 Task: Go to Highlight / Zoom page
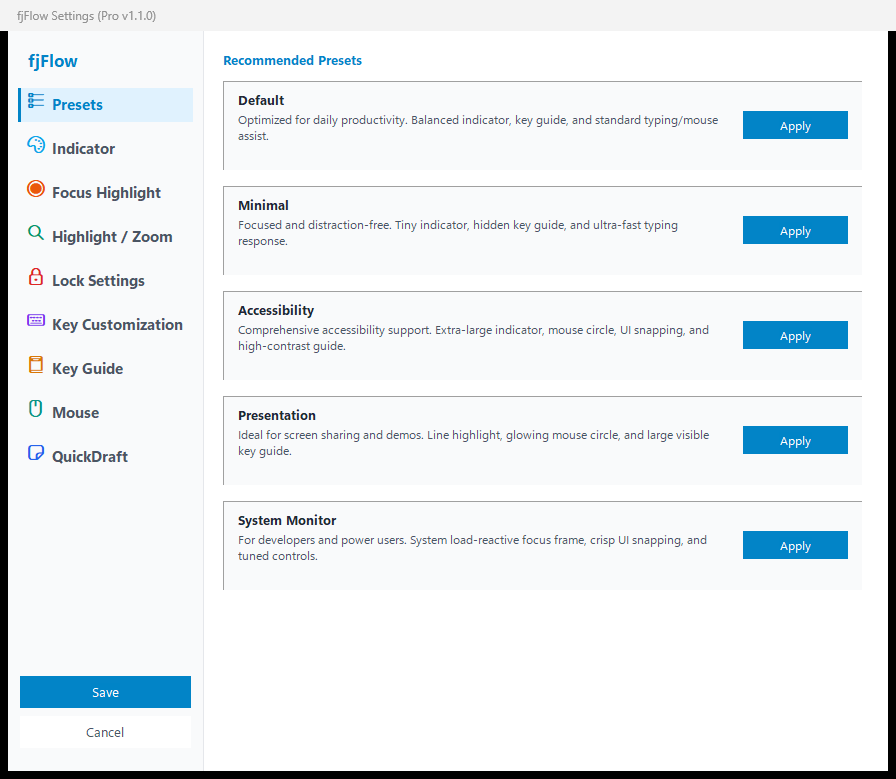pos(106,237)
